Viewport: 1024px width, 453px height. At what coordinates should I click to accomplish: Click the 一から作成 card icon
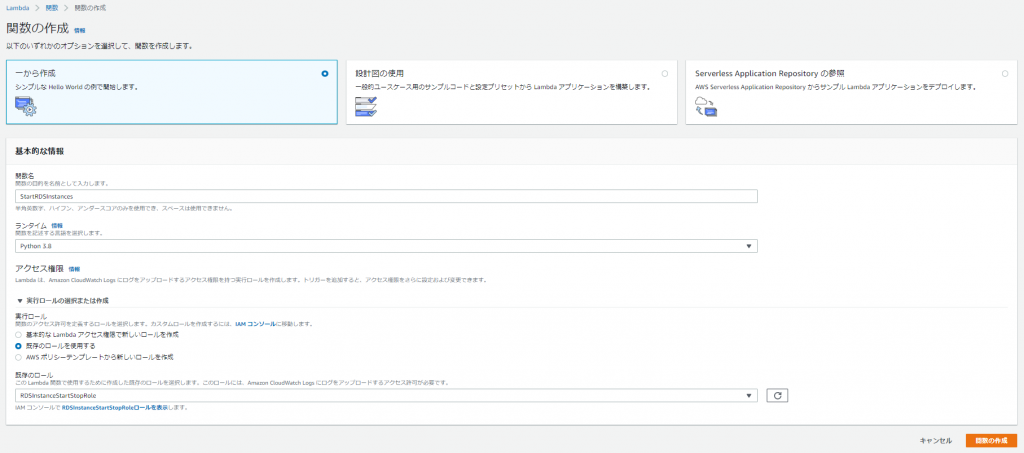pyautogui.click(x=25, y=106)
